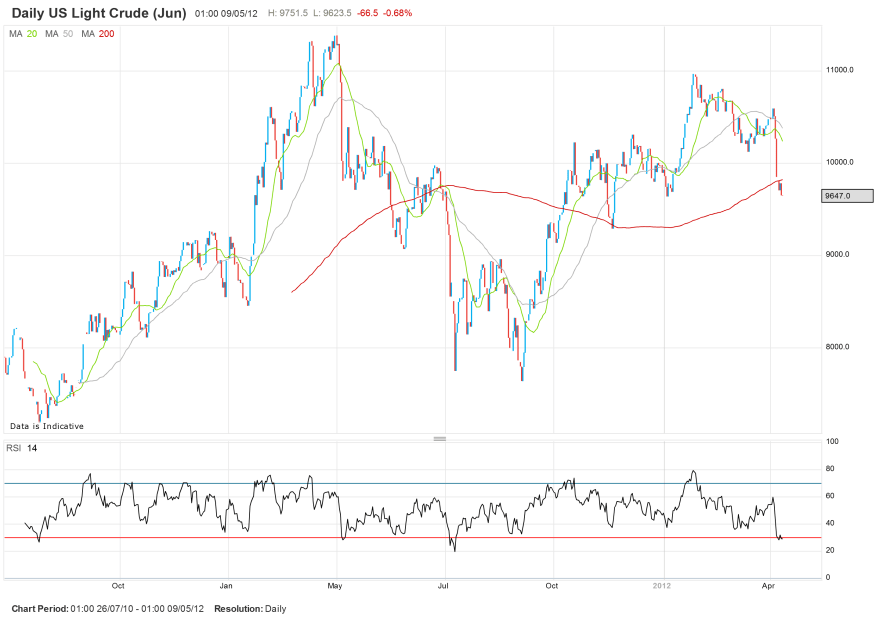
Task: Click the RSI 14 indicator label
Action: click(23, 447)
